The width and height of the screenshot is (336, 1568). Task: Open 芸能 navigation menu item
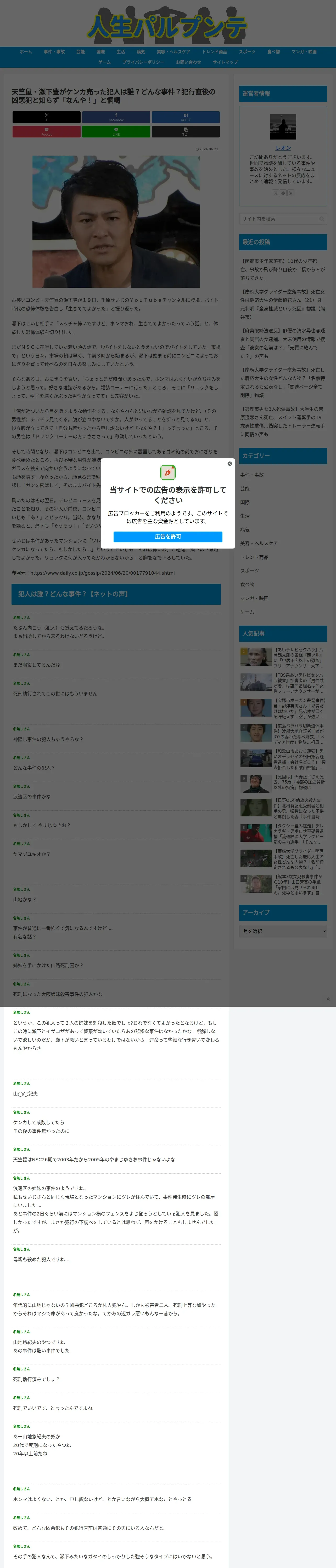pyautogui.click(x=81, y=52)
